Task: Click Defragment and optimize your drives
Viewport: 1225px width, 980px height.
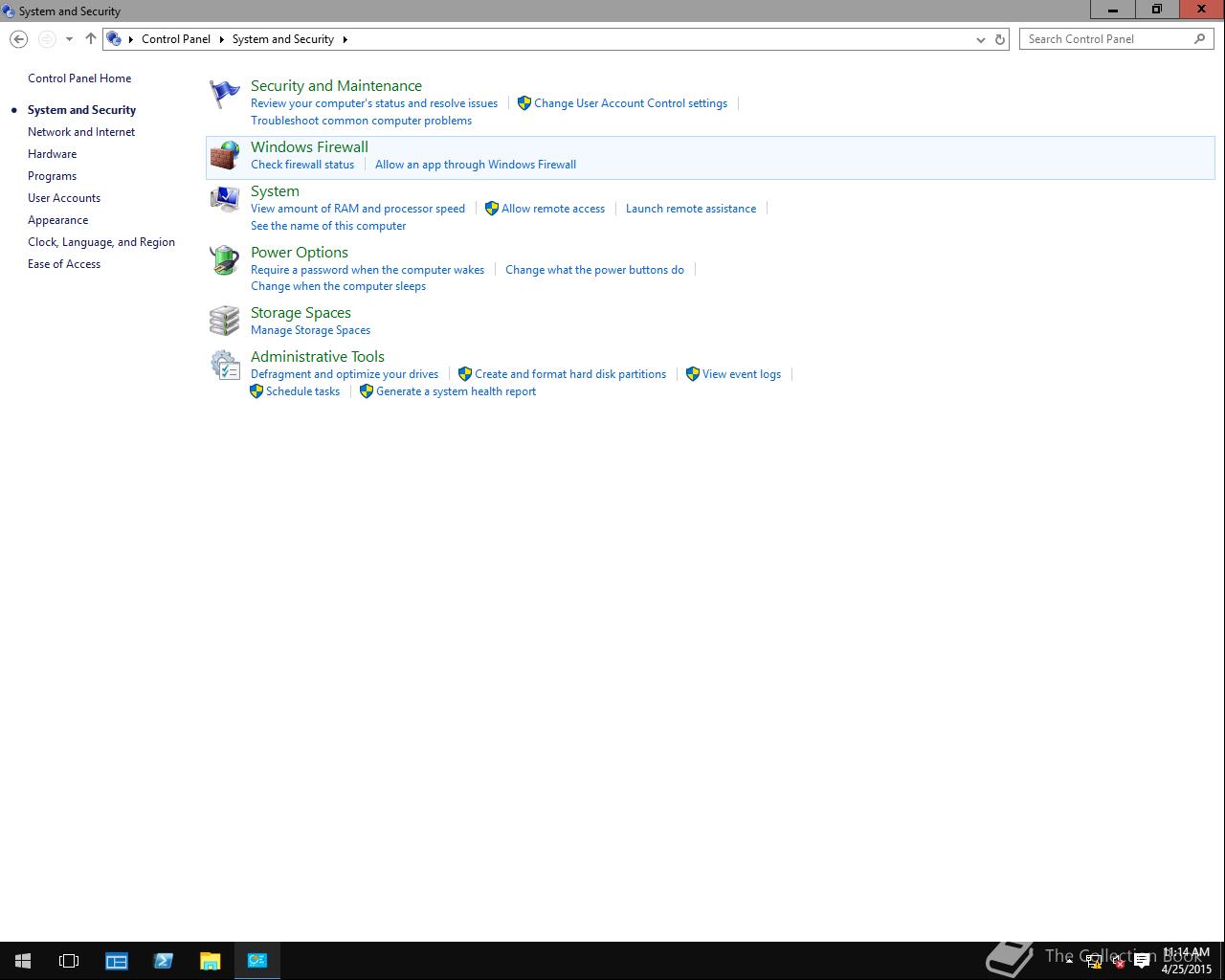Action: (x=345, y=374)
